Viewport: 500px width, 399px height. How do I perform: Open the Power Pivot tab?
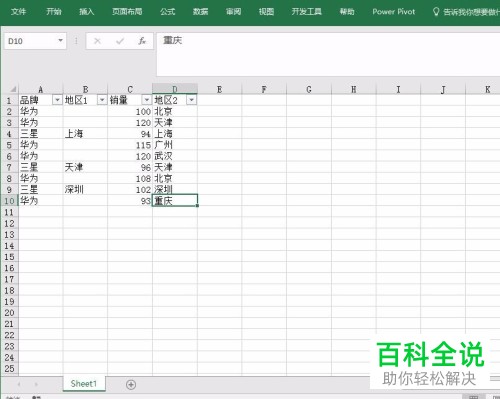pos(394,12)
